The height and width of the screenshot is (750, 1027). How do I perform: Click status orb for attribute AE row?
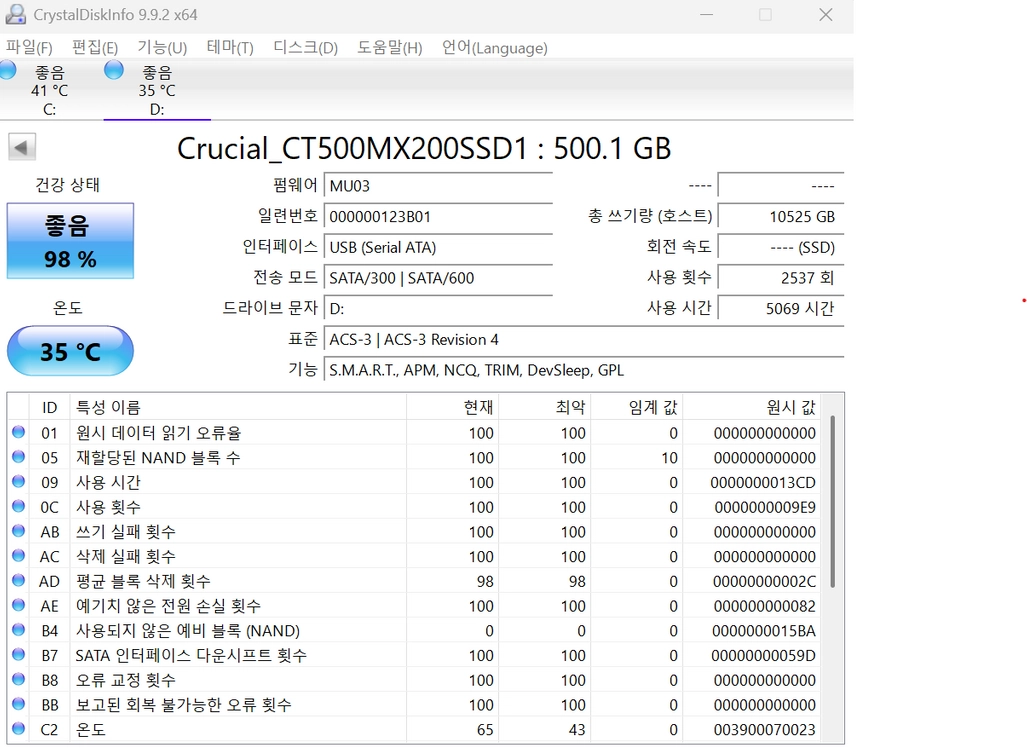click(18, 605)
